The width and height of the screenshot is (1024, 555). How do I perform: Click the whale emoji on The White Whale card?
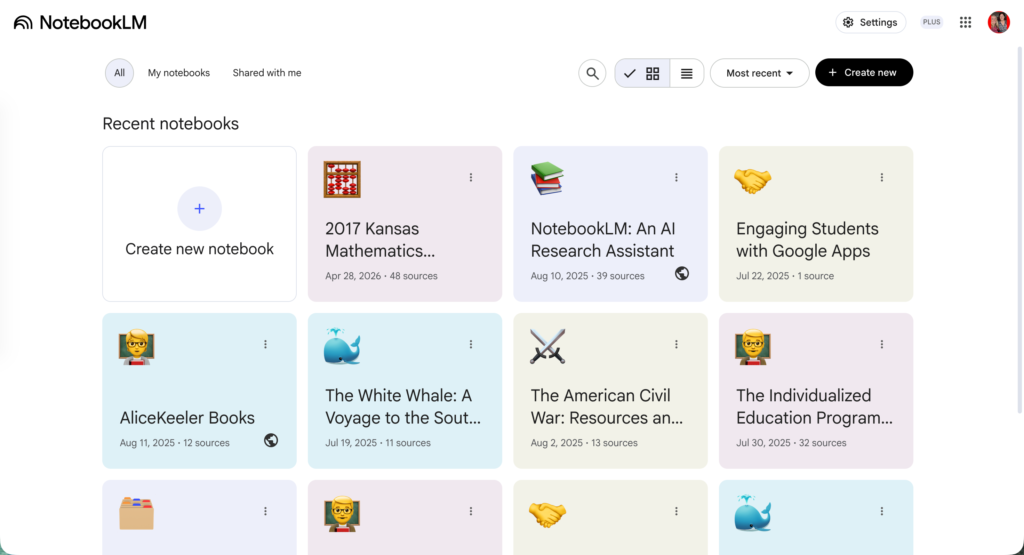click(342, 346)
